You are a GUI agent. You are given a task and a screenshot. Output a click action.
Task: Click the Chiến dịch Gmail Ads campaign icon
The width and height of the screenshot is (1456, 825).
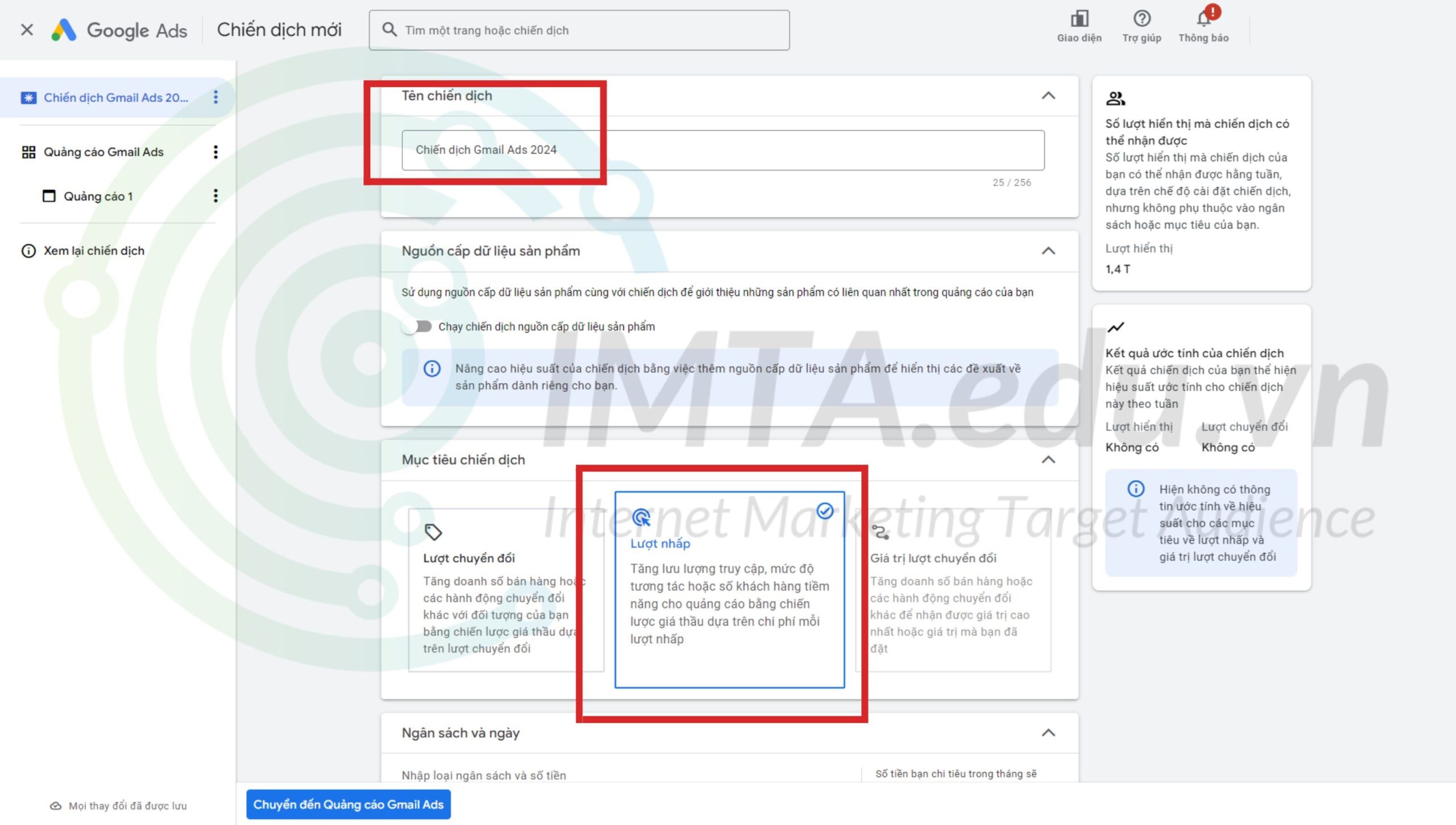point(27,97)
